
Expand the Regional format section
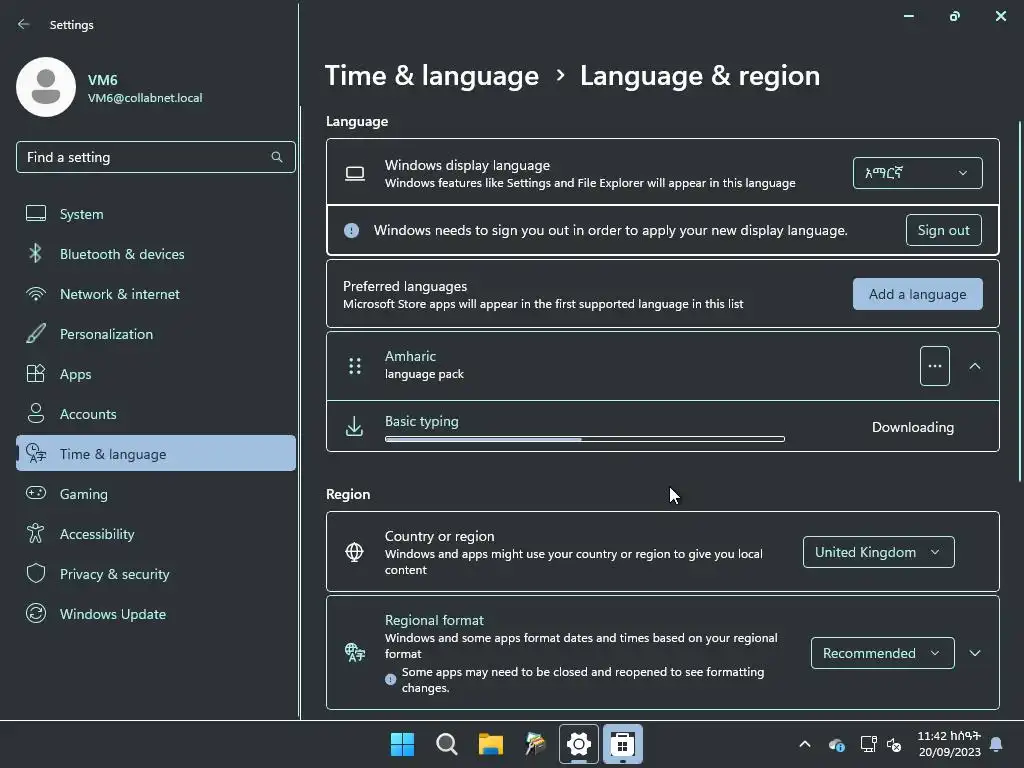click(x=974, y=653)
